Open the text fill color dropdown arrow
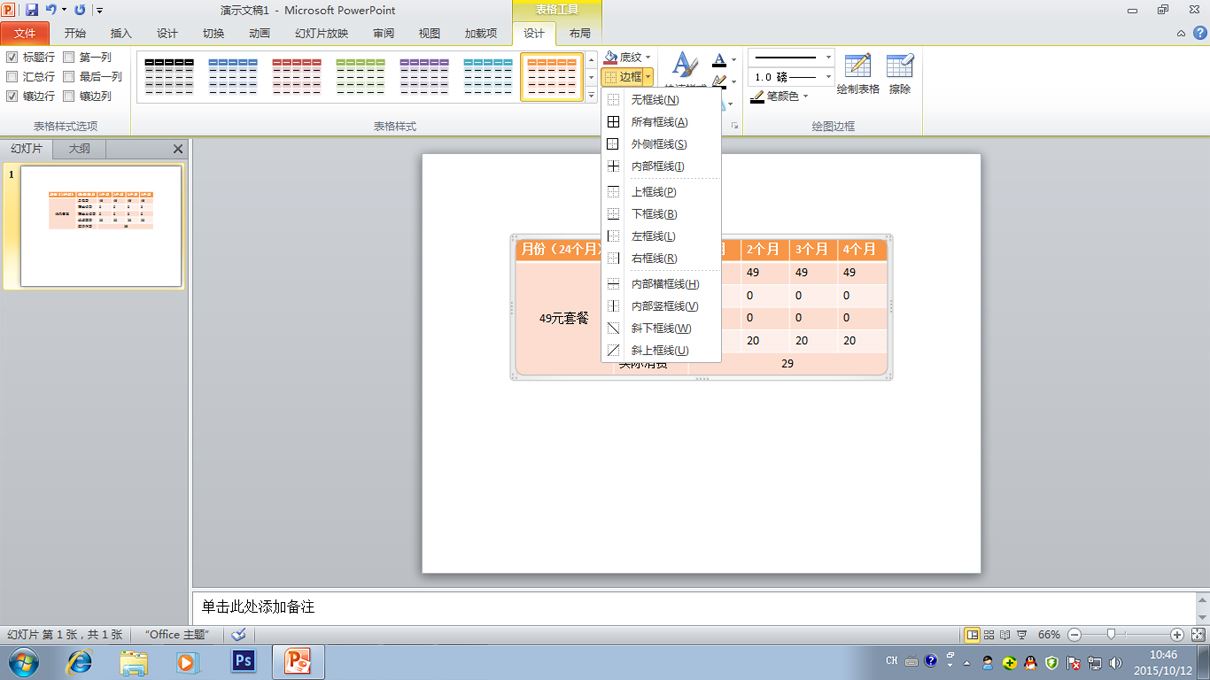The height and width of the screenshot is (680, 1210). 733,60
